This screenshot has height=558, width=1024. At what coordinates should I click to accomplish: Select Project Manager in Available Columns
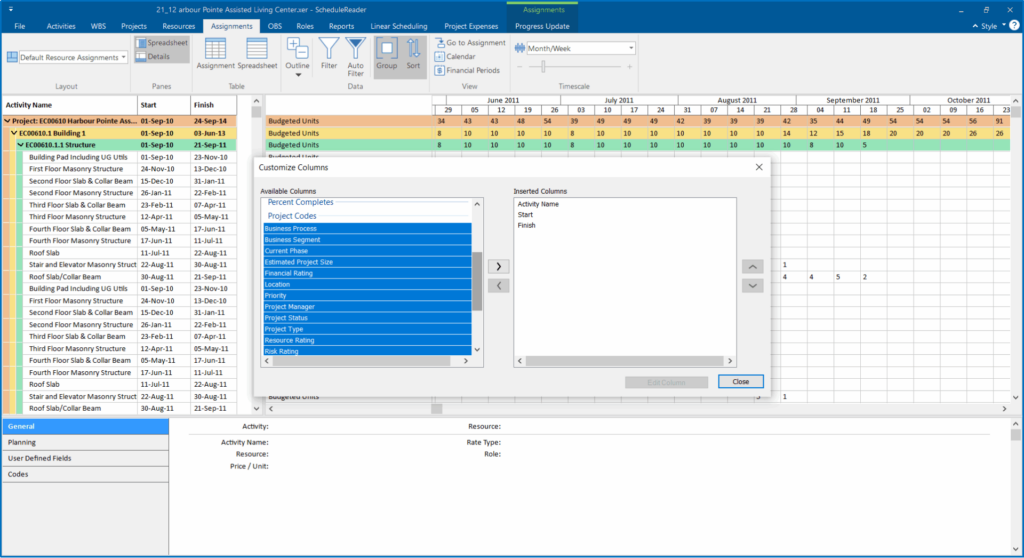coord(367,306)
